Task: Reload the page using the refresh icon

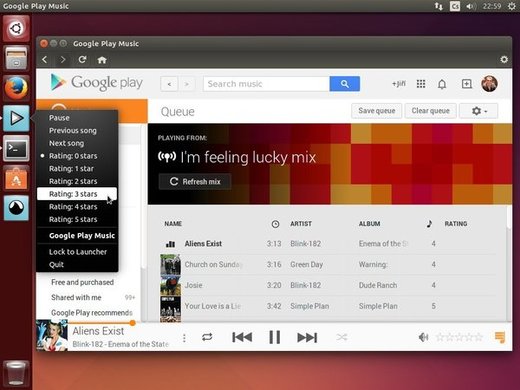Action: (x=82, y=60)
